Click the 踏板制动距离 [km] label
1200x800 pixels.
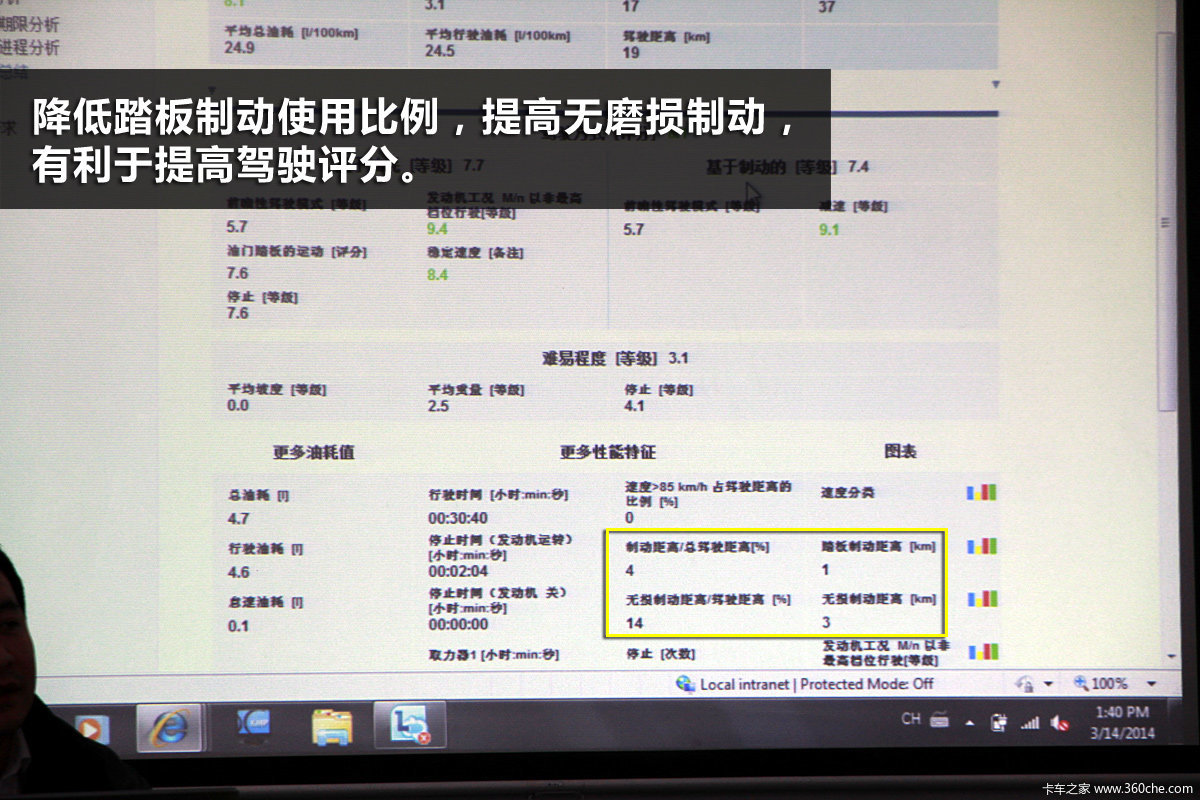tap(878, 546)
